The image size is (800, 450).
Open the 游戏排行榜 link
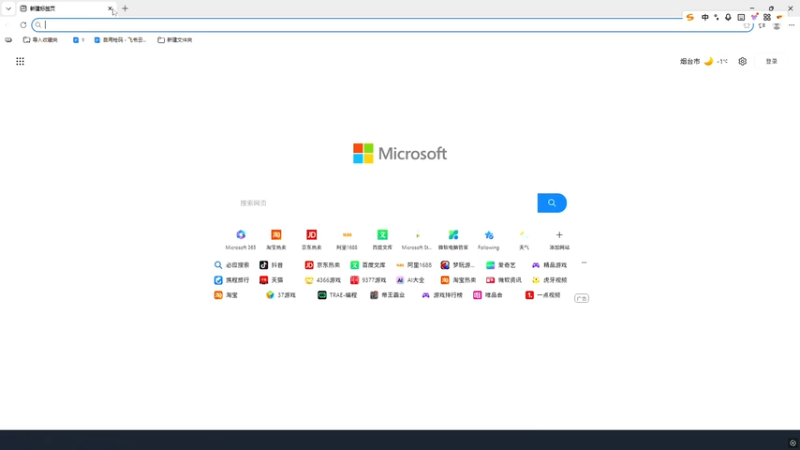[x=442, y=295]
